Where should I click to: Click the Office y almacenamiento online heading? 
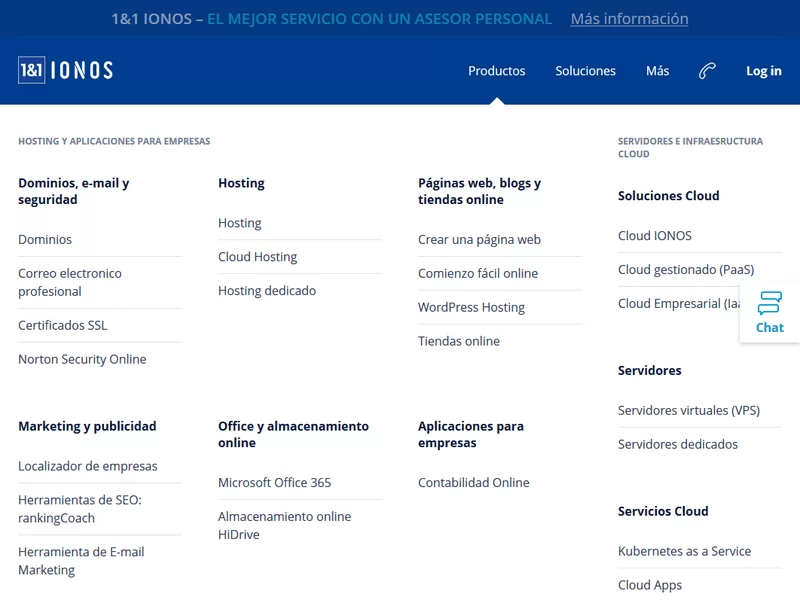[293, 434]
